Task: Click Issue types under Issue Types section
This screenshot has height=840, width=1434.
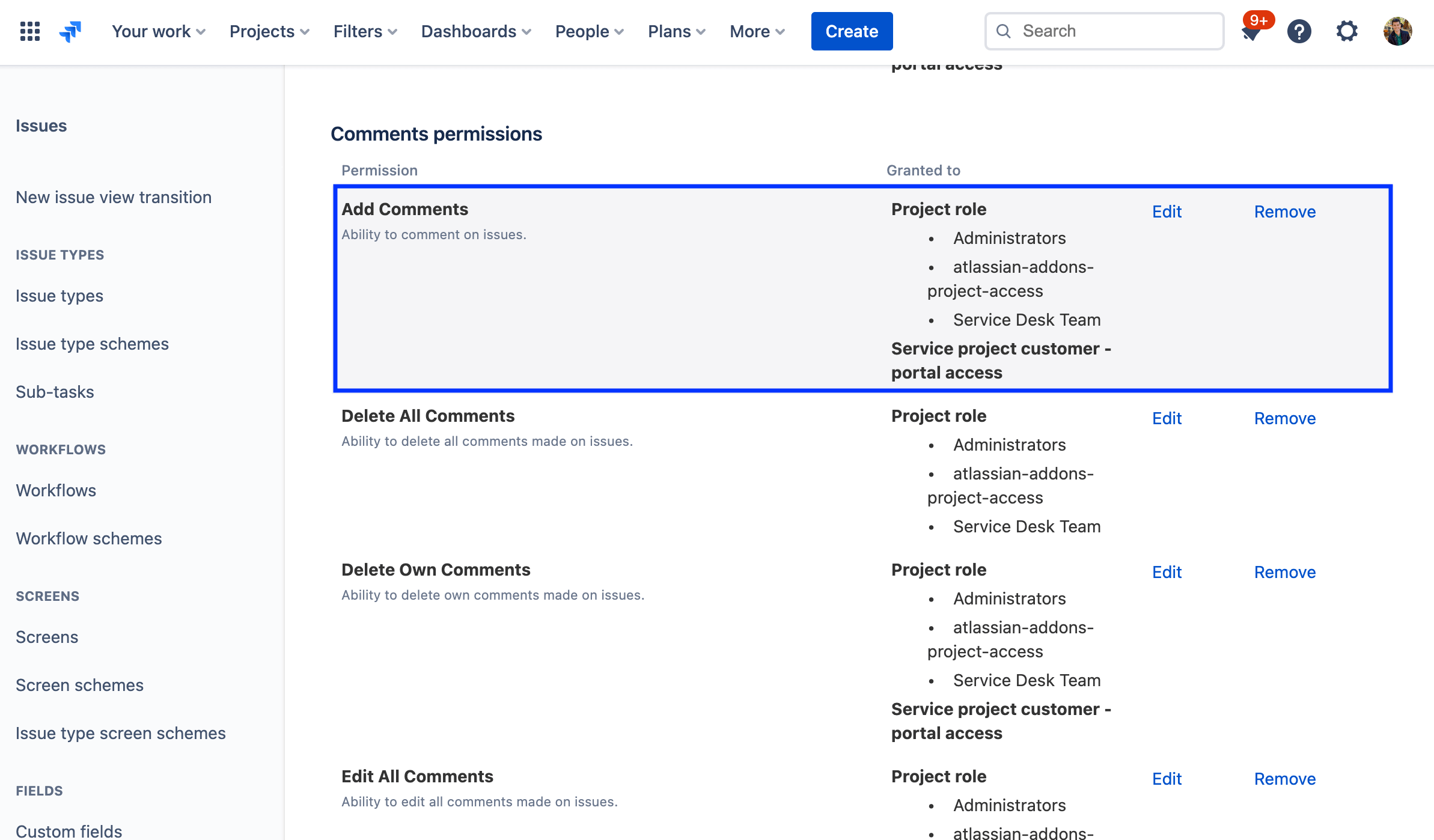Action: (59, 296)
